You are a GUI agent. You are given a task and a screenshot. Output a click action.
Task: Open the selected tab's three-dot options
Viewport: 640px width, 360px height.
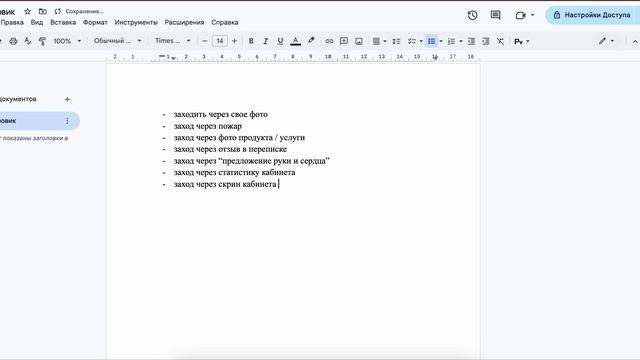click(67, 121)
